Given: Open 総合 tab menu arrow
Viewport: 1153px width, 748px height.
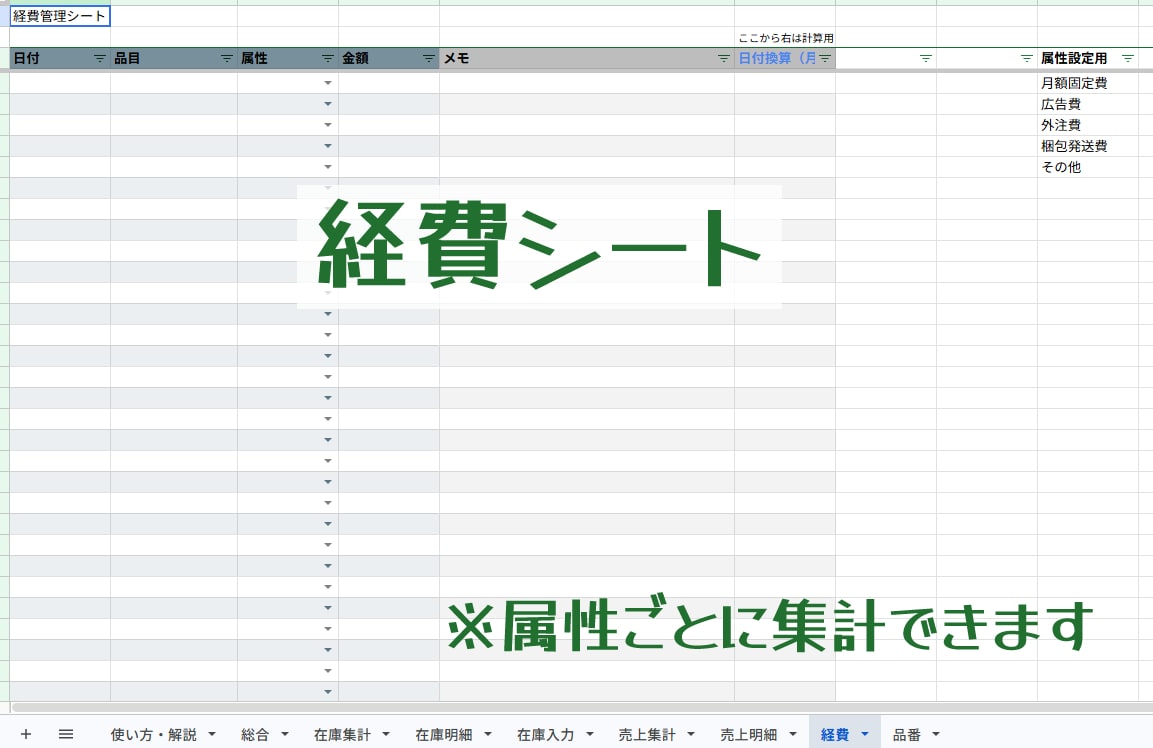Looking at the screenshot, I should point(285,734).
